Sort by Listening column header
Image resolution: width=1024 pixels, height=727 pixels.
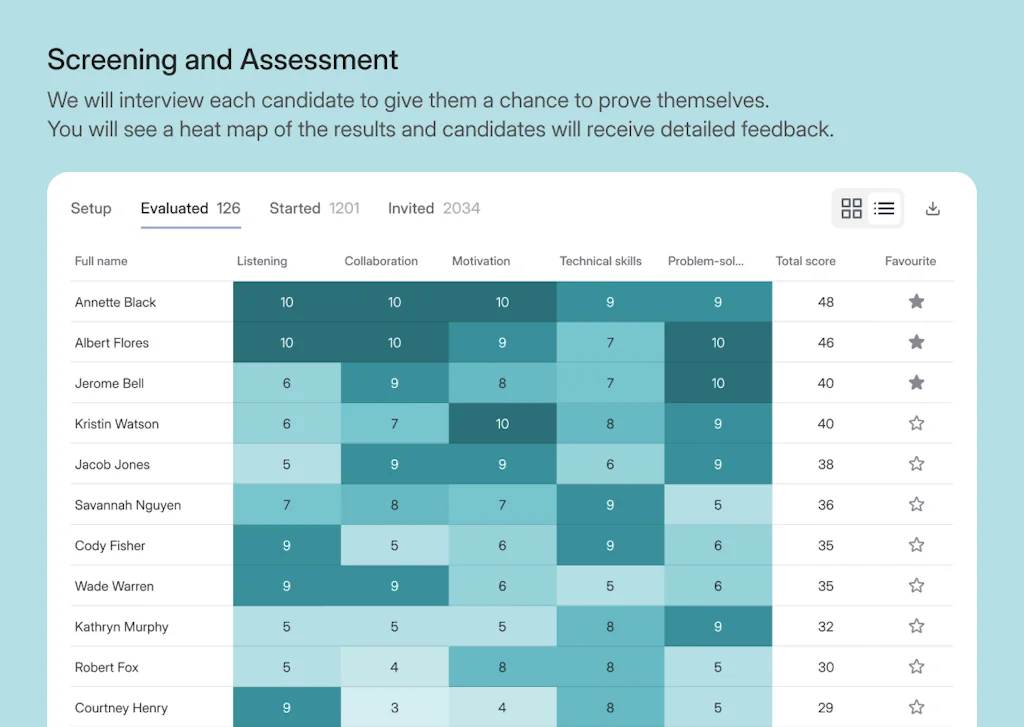click(x=262, y=261)
